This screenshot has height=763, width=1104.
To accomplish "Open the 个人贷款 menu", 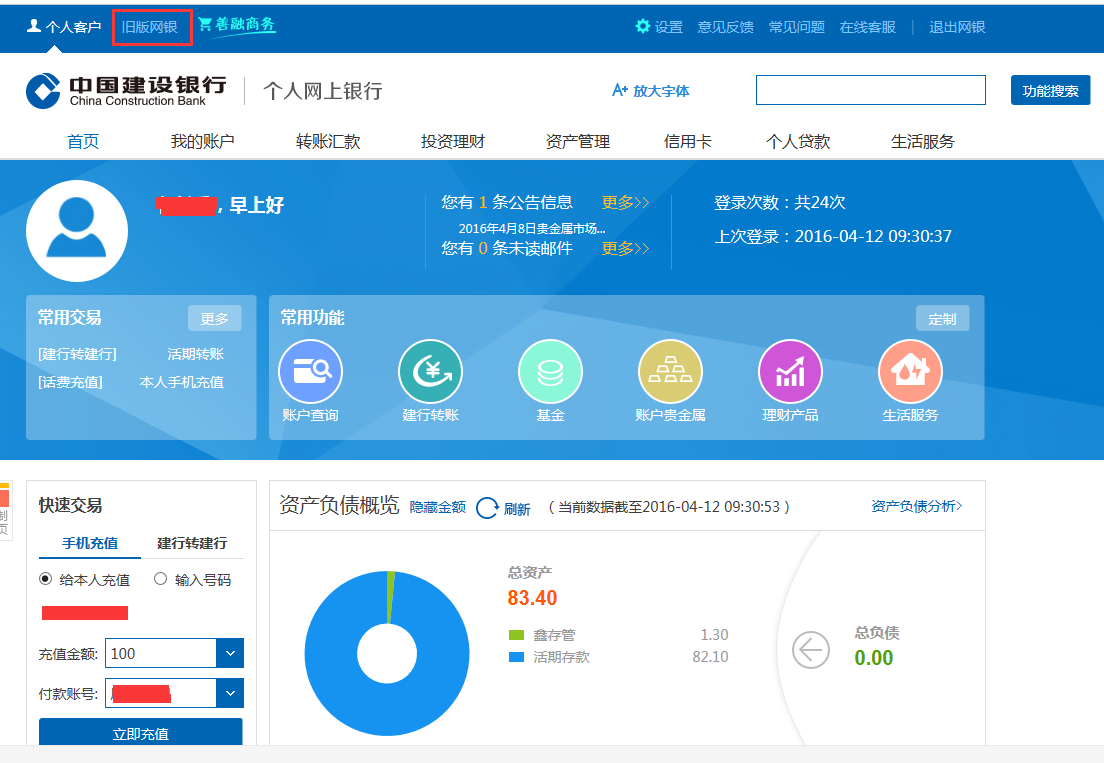I will 798,141.
